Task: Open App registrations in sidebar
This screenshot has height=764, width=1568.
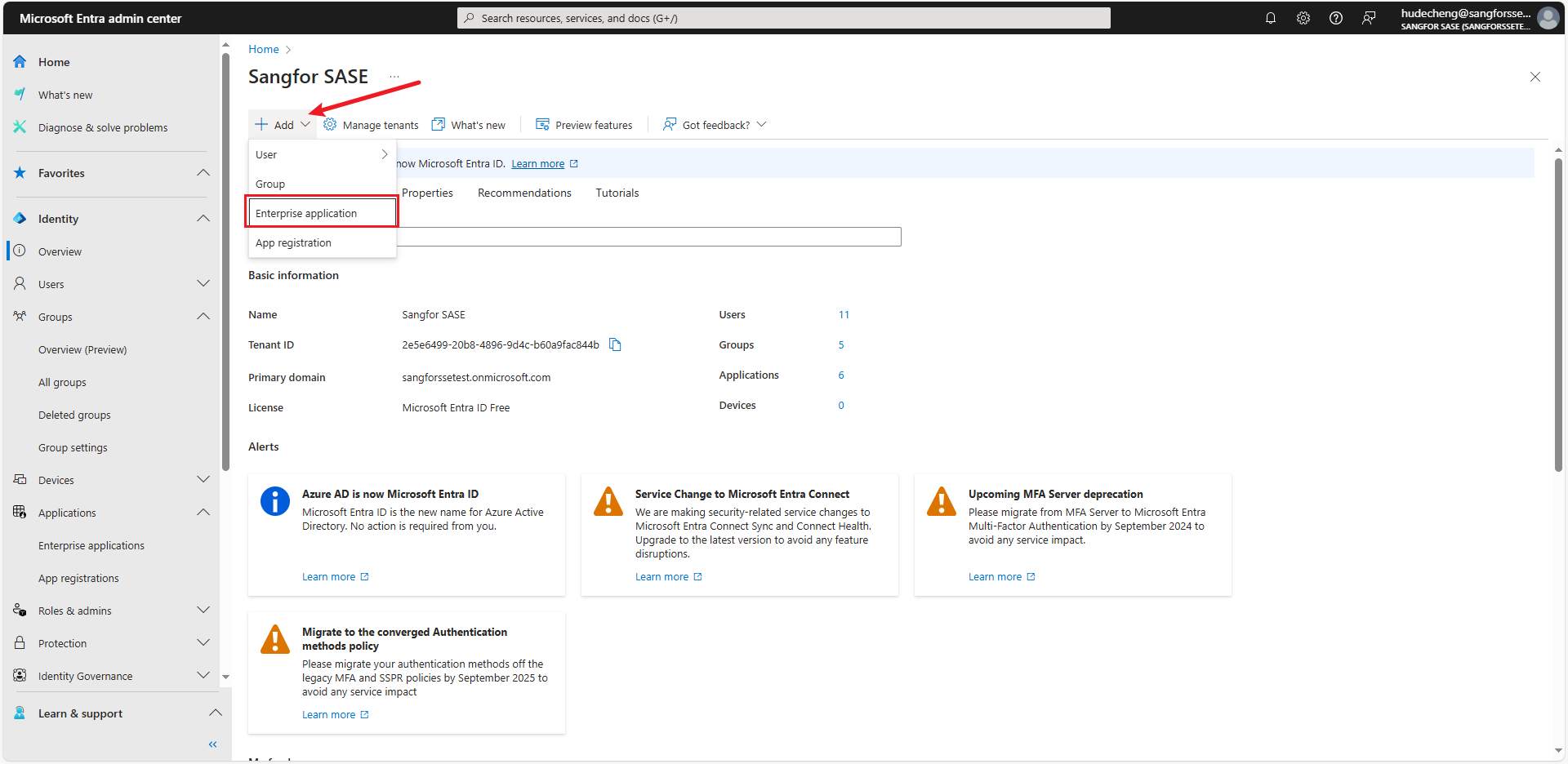Action: click(x=78, y=578)
